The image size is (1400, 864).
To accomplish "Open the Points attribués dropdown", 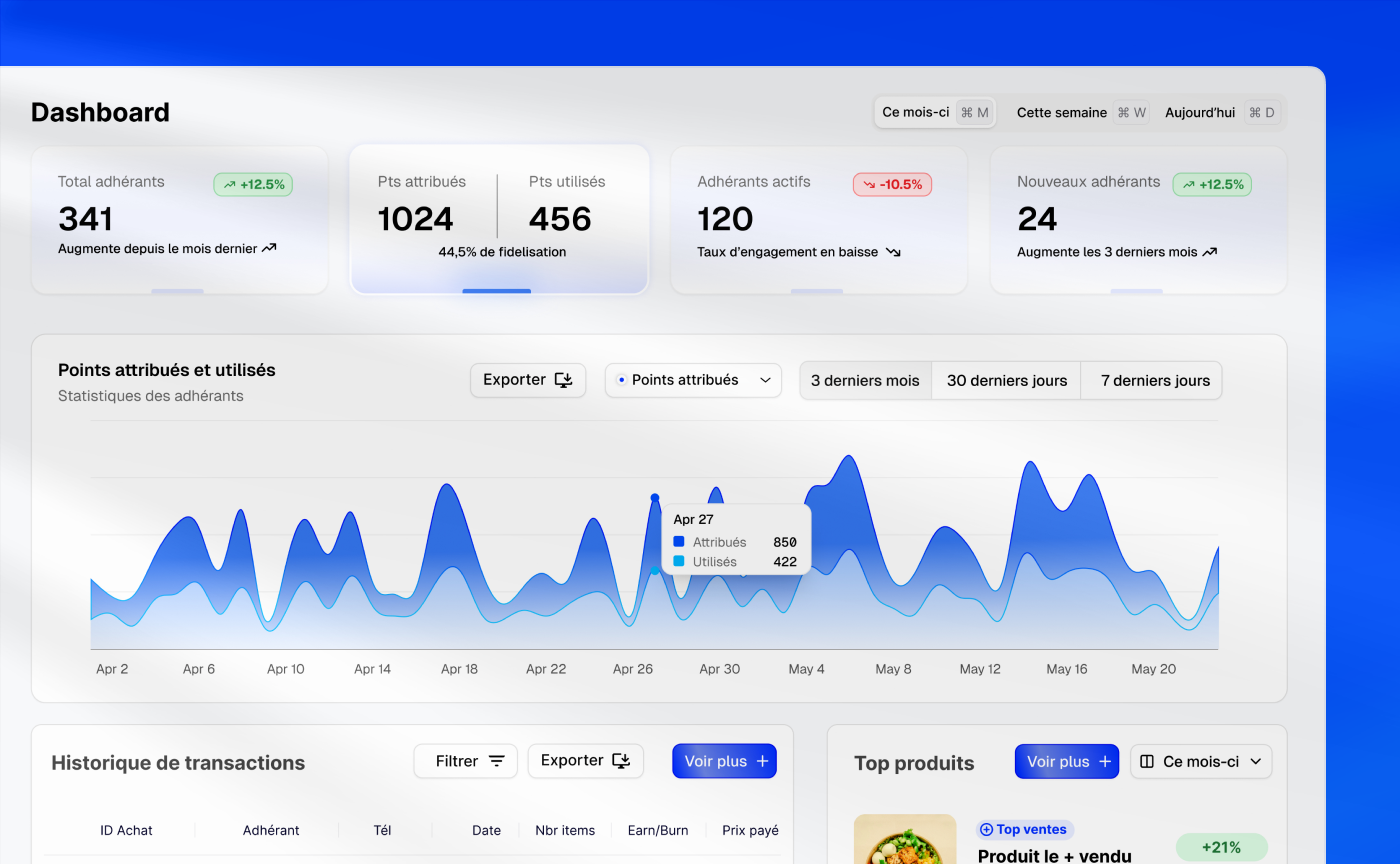I will point(693,380).
